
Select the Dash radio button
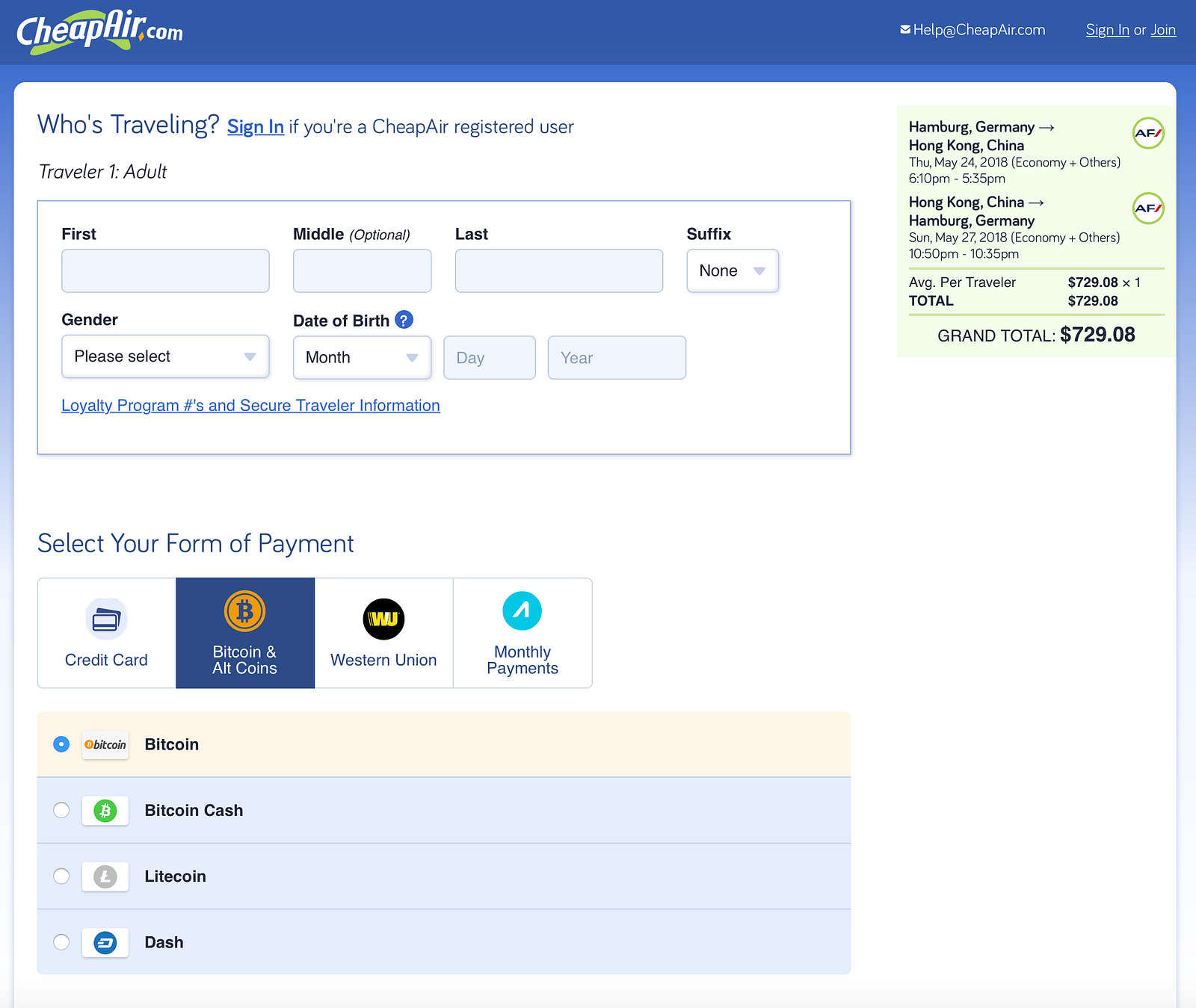[x=61, y=942]
